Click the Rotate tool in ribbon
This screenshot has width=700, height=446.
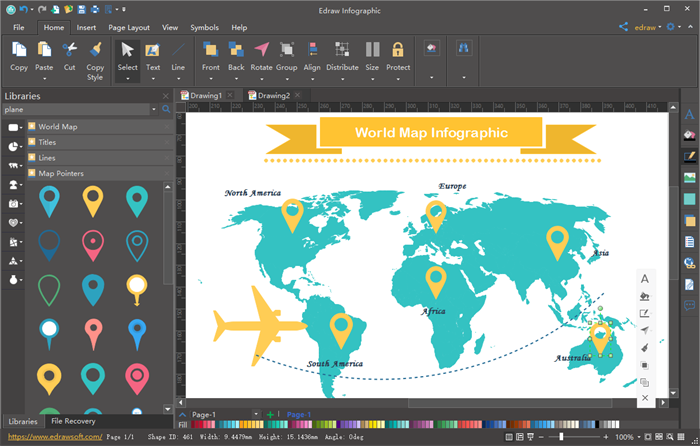[x=261, y=50]
